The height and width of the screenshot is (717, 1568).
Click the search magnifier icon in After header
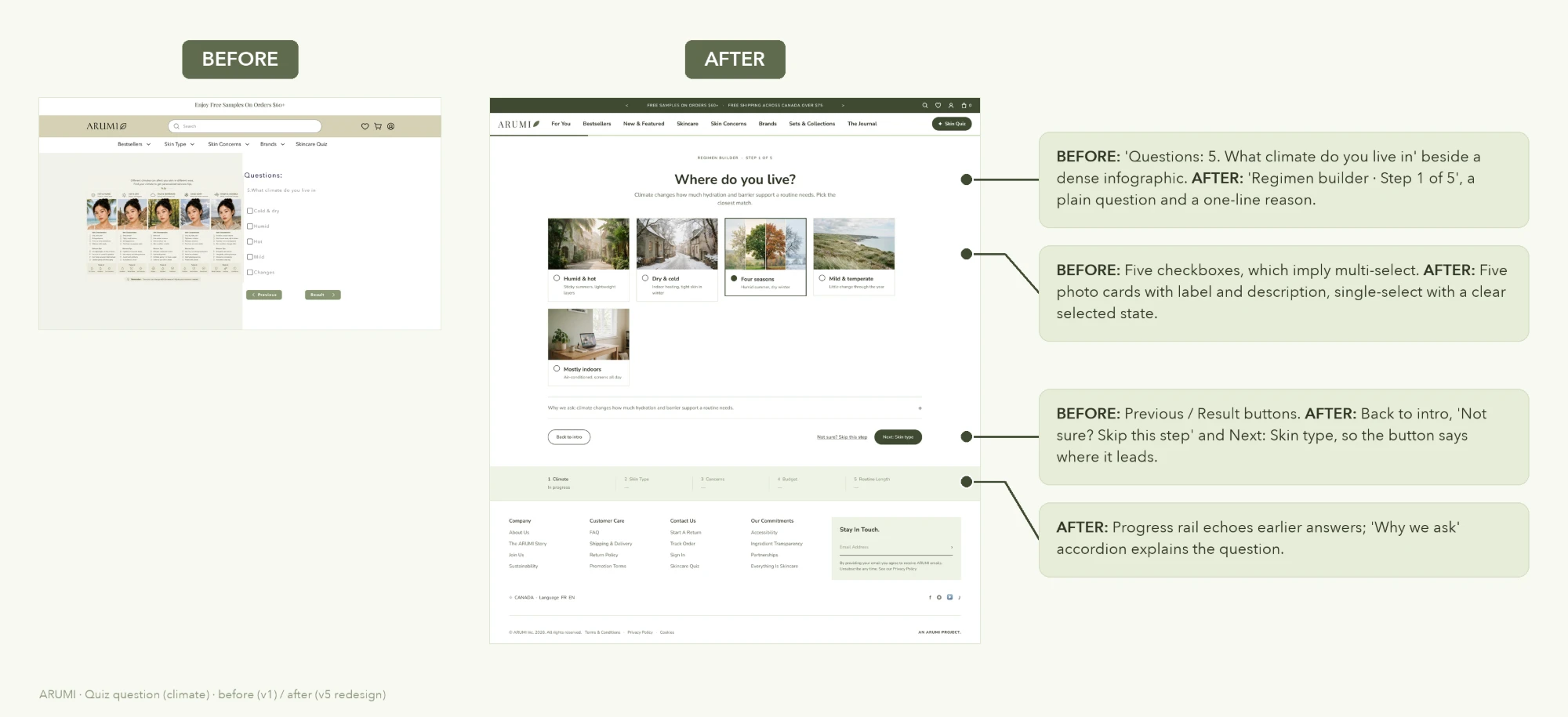(x=925, y=105)
